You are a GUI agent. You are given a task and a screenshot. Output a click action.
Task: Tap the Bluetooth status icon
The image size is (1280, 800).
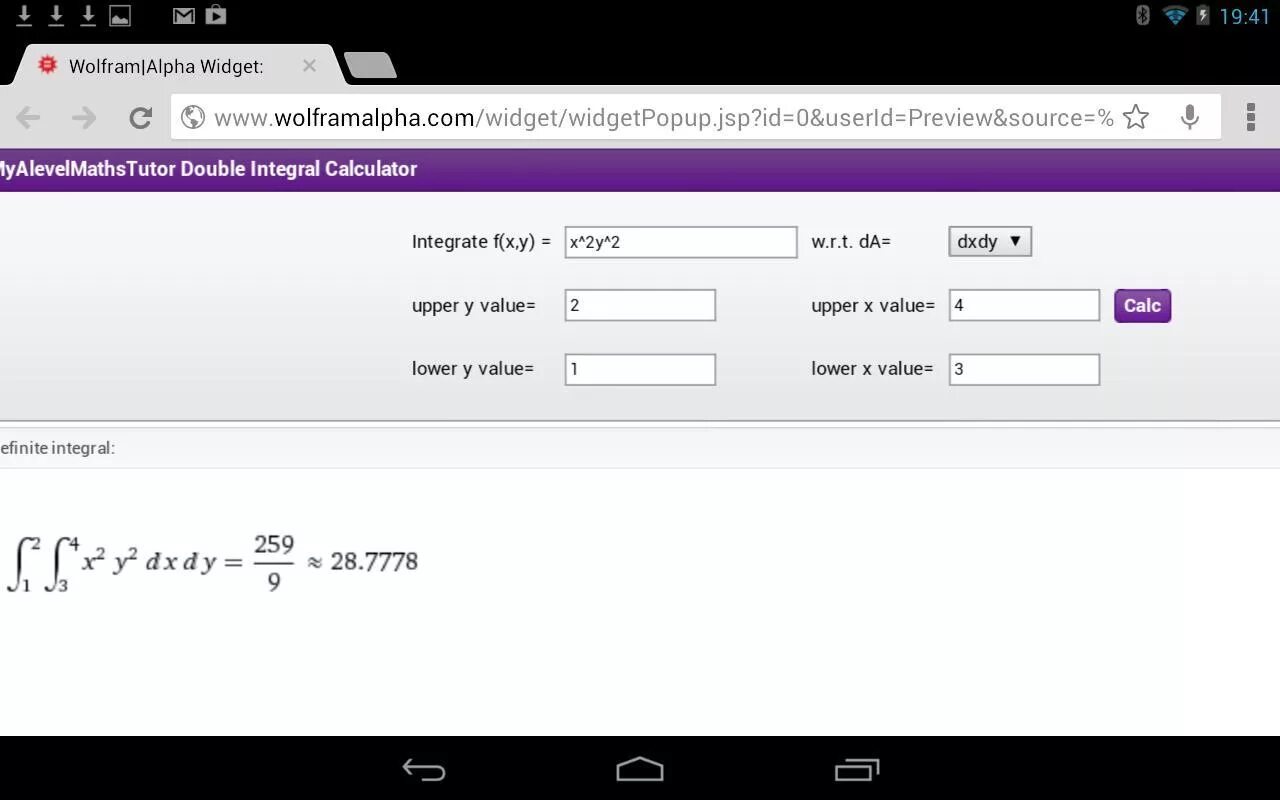(1143, 15)
